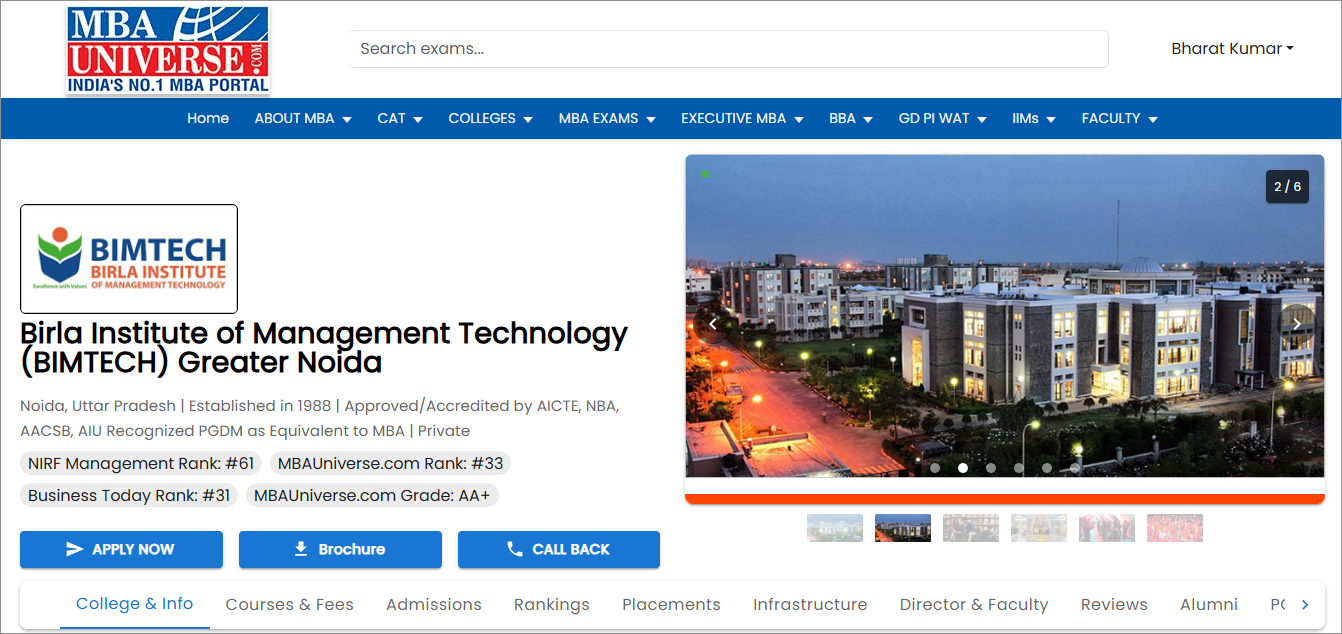
Task: Open the Courses & Fees tab
Action: click(x=290, y=604)
